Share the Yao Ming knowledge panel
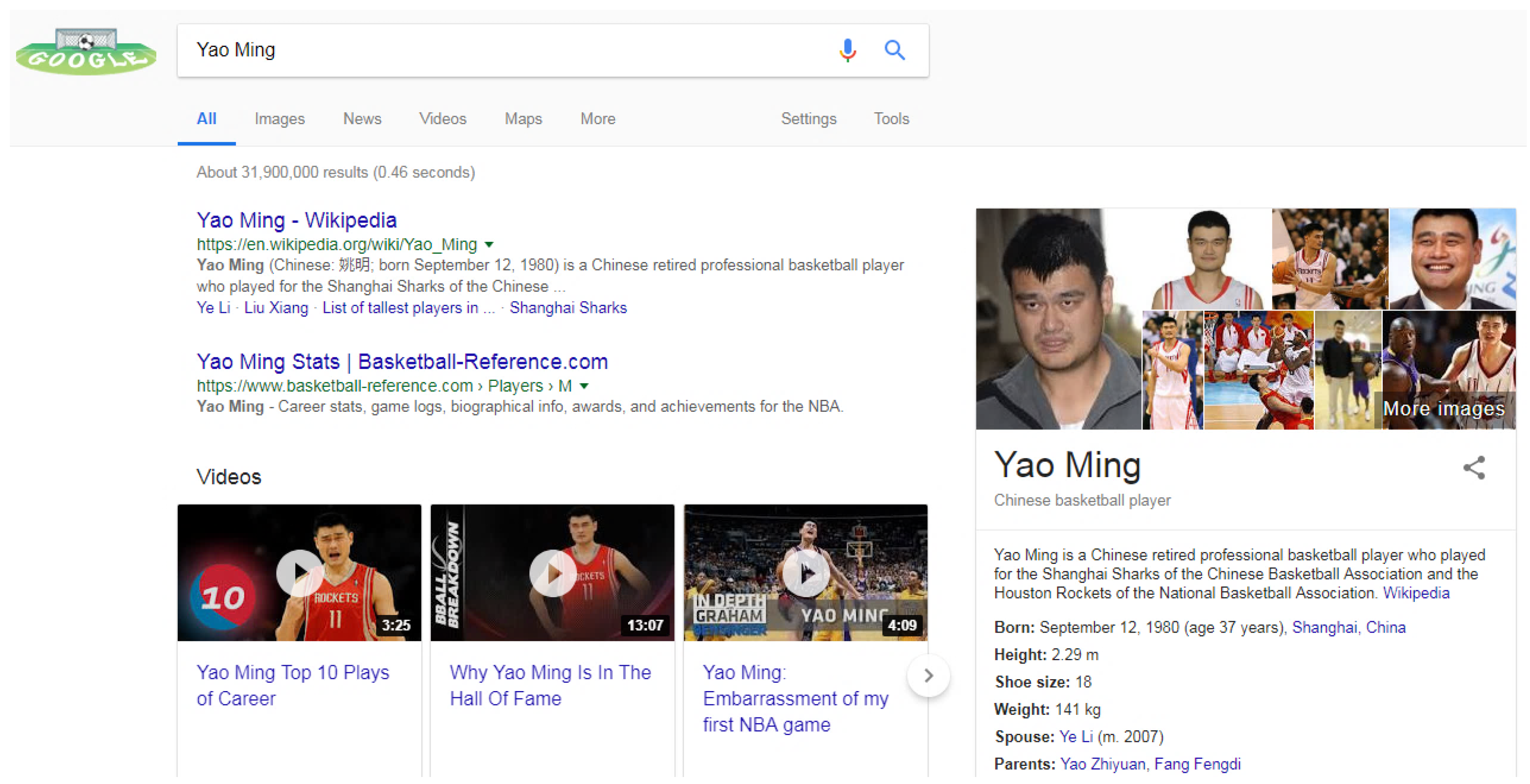The height and width of the screenshot is (784, 1530). 1474,467
